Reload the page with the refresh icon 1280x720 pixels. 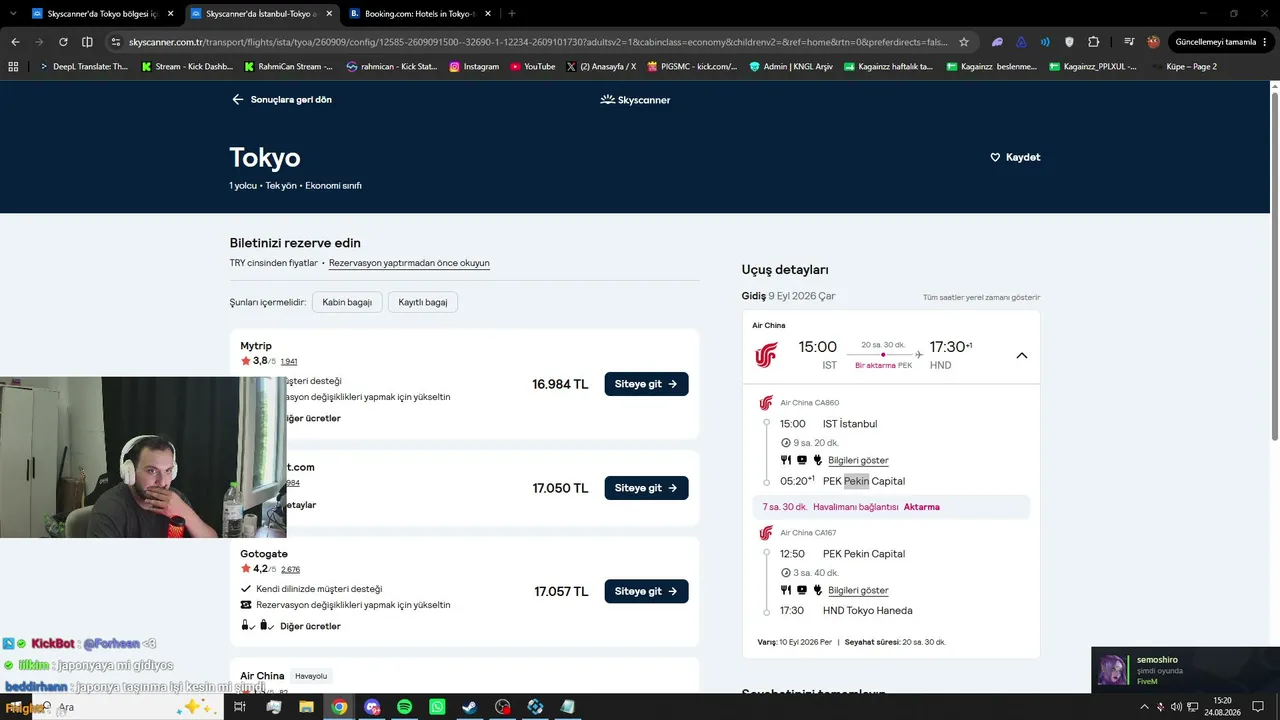63,42
